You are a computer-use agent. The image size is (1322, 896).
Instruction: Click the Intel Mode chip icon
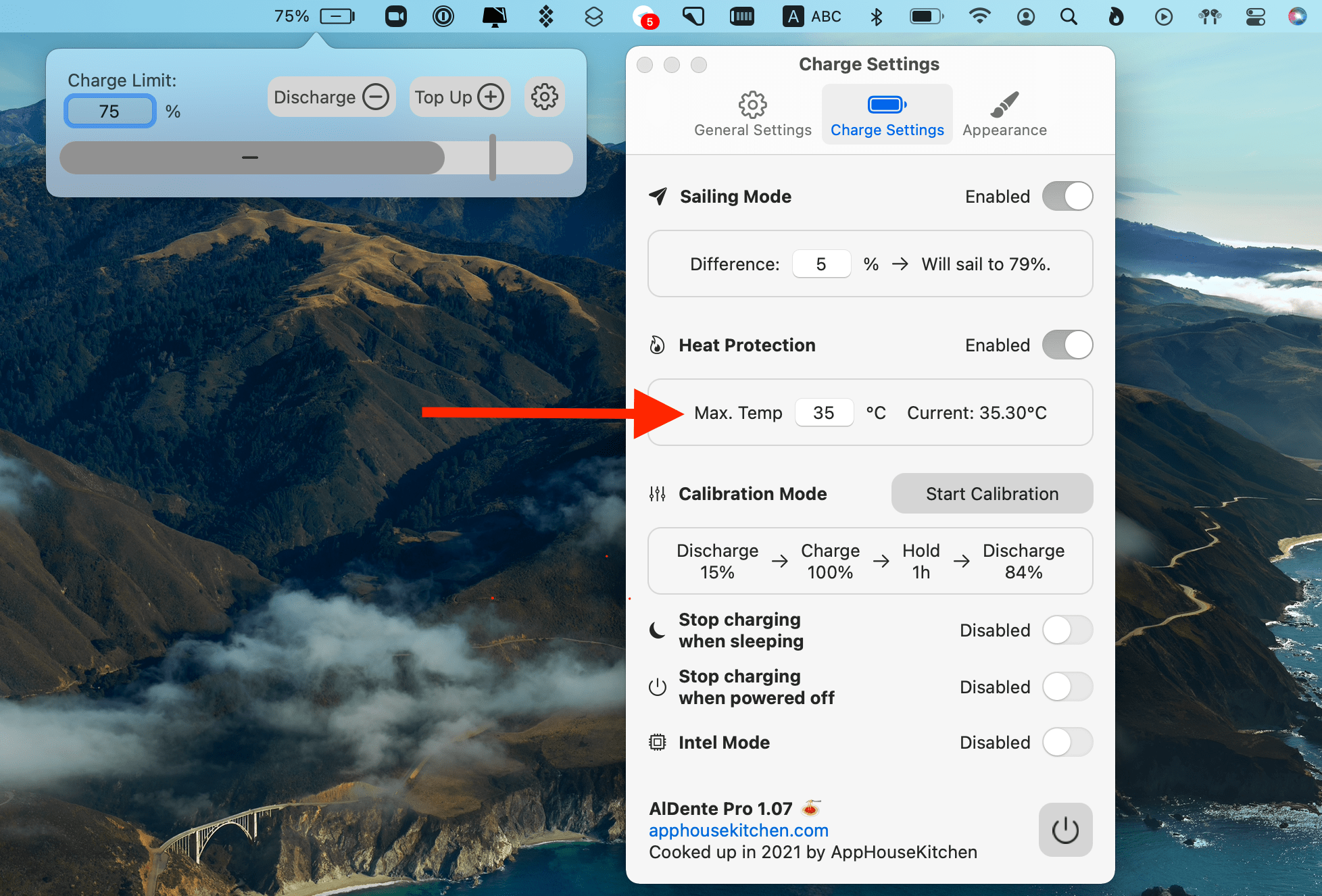(x=657, y=743)
